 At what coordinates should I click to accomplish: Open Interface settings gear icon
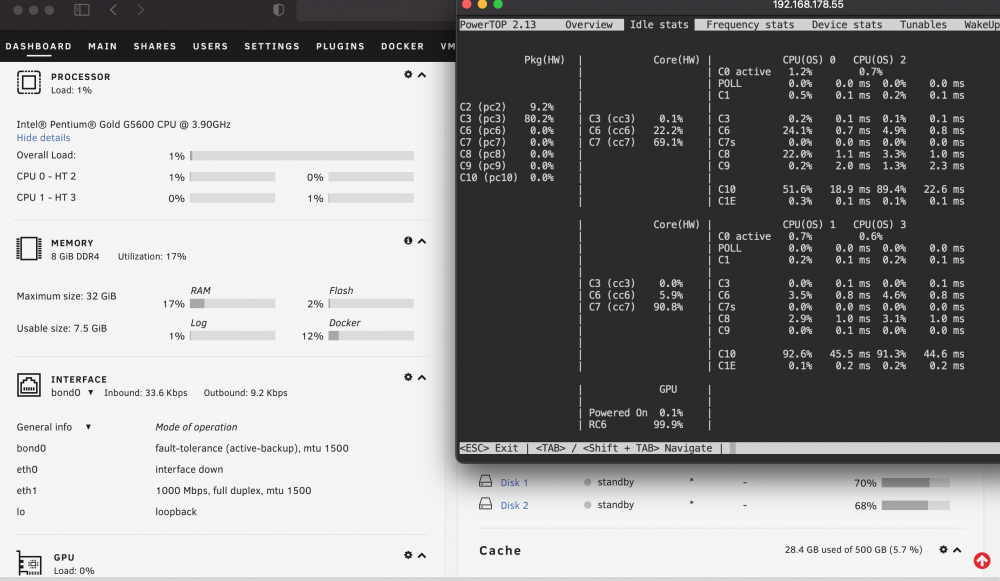tap(408, 377)
